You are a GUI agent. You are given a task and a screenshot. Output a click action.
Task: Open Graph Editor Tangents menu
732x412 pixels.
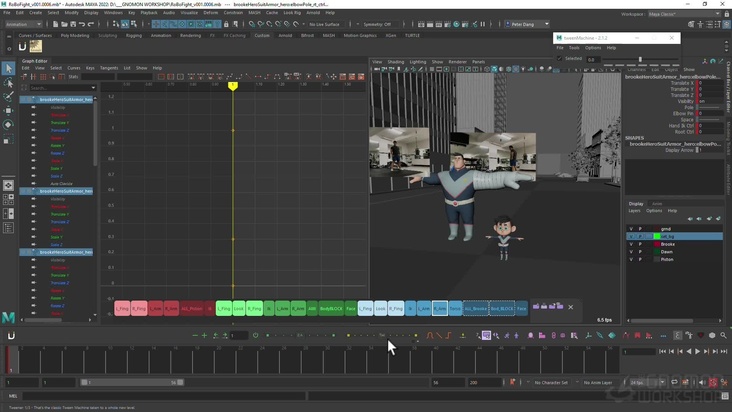pyautogui.click(x=109, y=68)
